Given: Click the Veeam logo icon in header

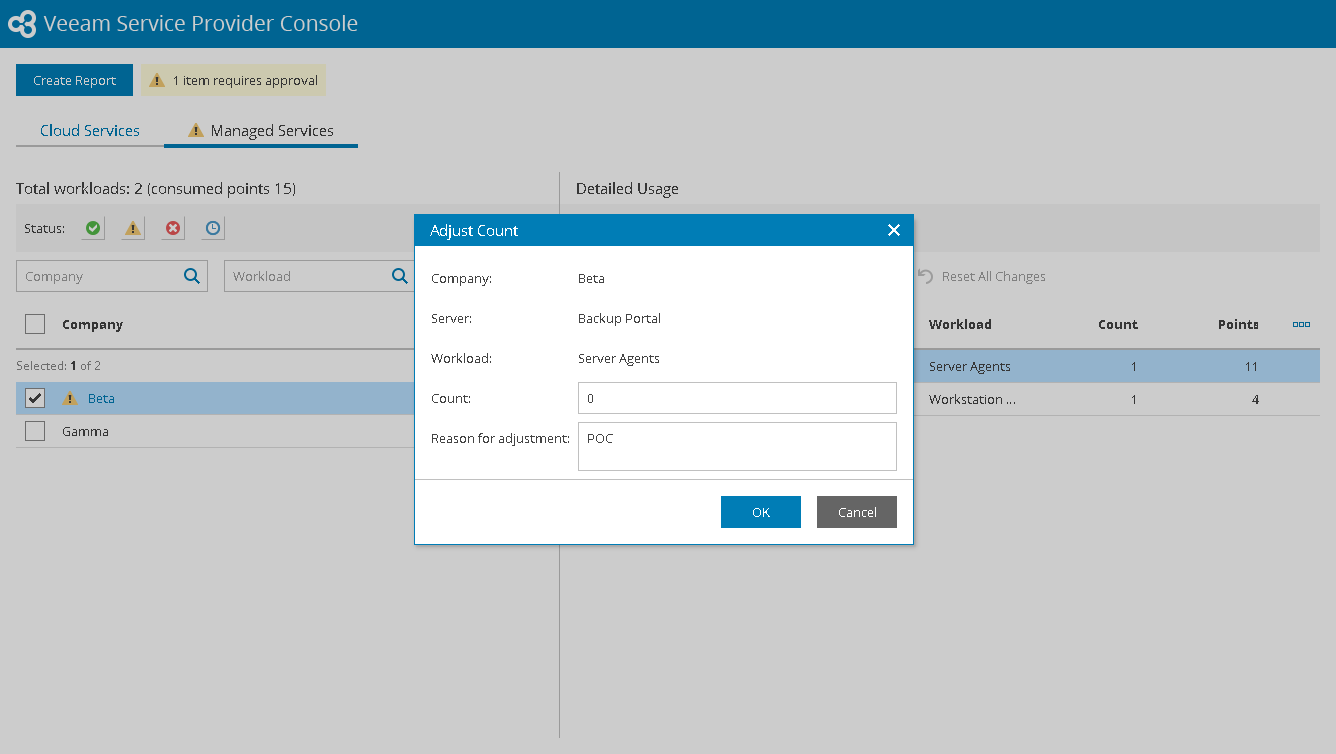Looking at the screenshot, I should pyautogui.click(x=22, y=24).
